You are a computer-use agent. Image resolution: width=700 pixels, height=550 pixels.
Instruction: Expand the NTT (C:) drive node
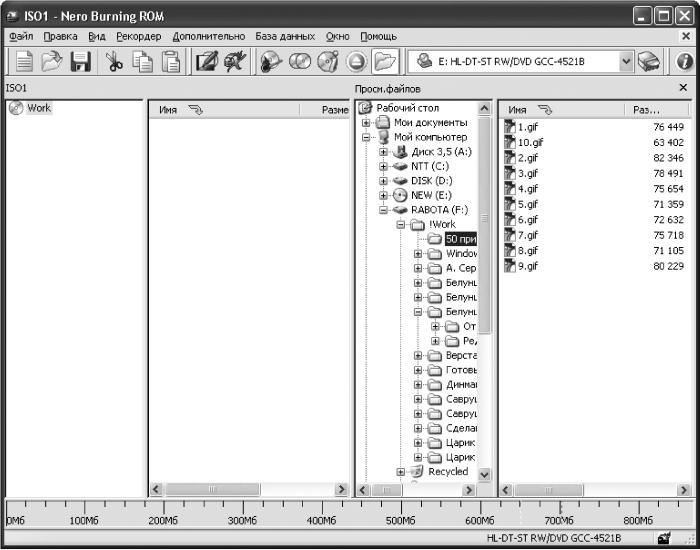tap(383, 167)
